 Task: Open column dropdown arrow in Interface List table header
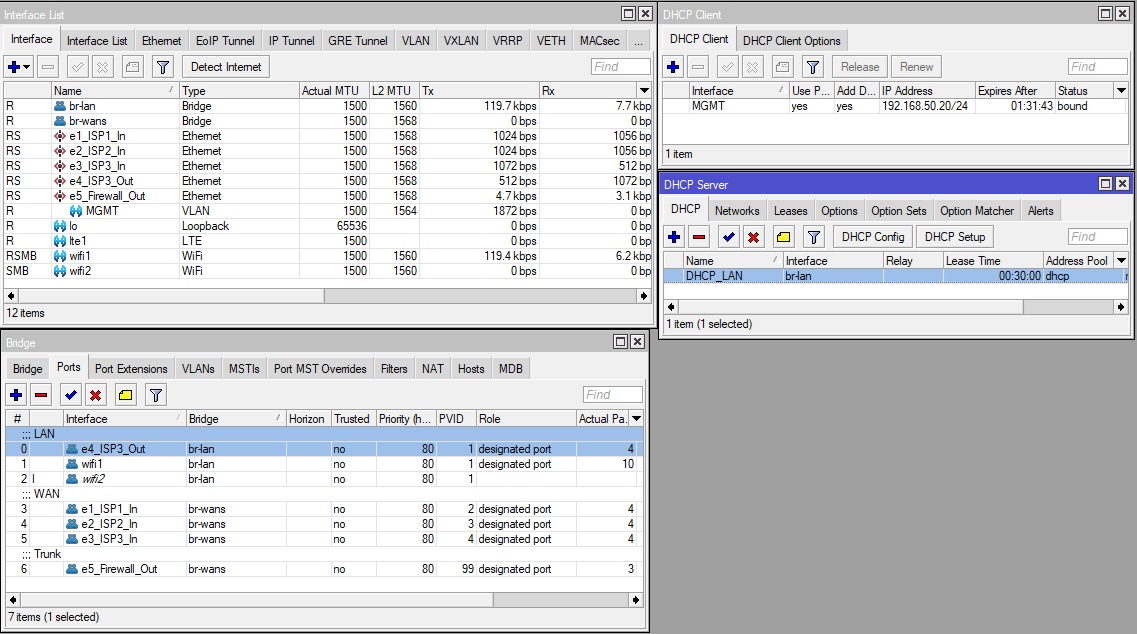coord(644,91)
